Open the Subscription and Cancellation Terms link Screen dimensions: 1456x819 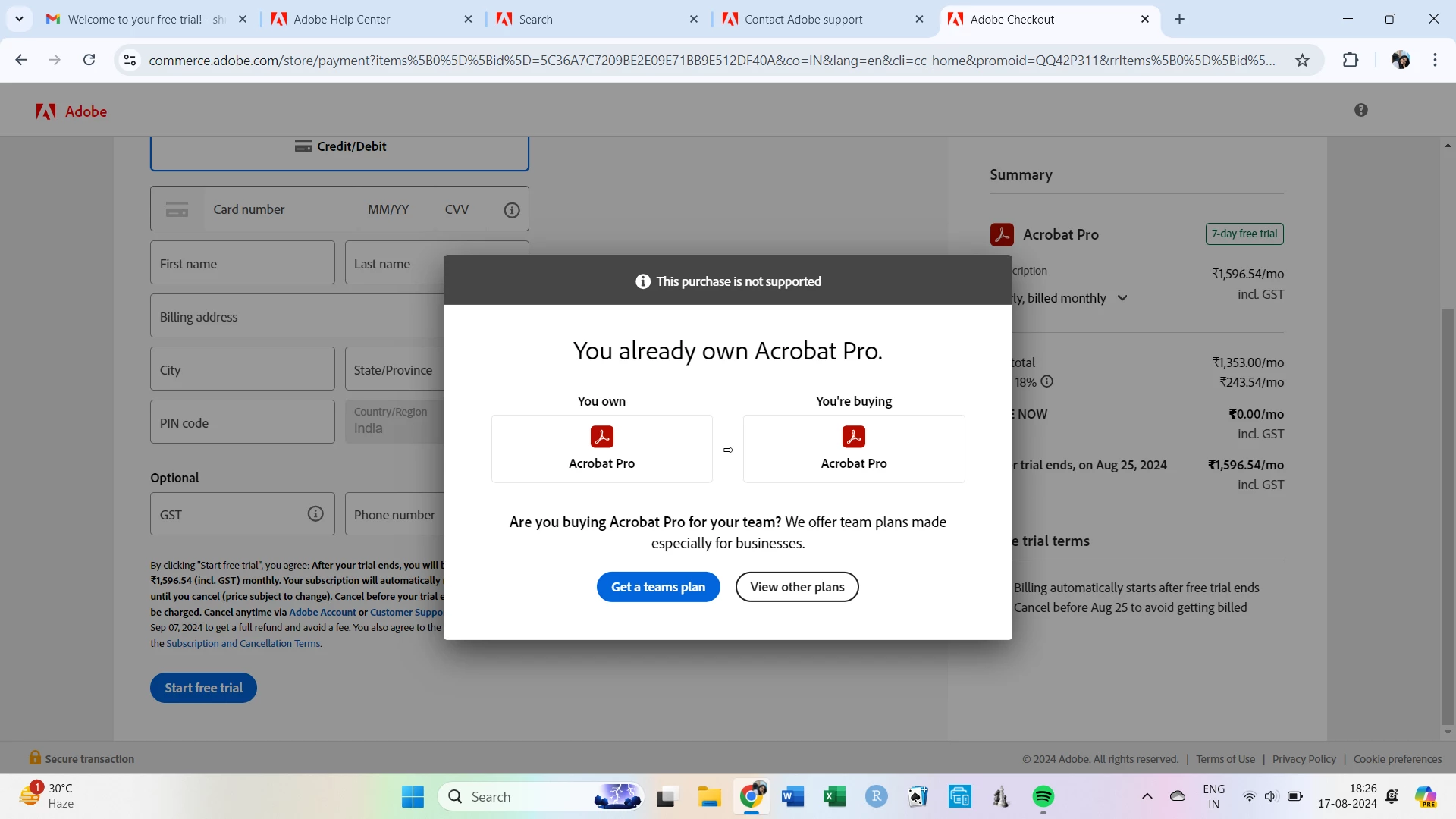pos(243,643)
